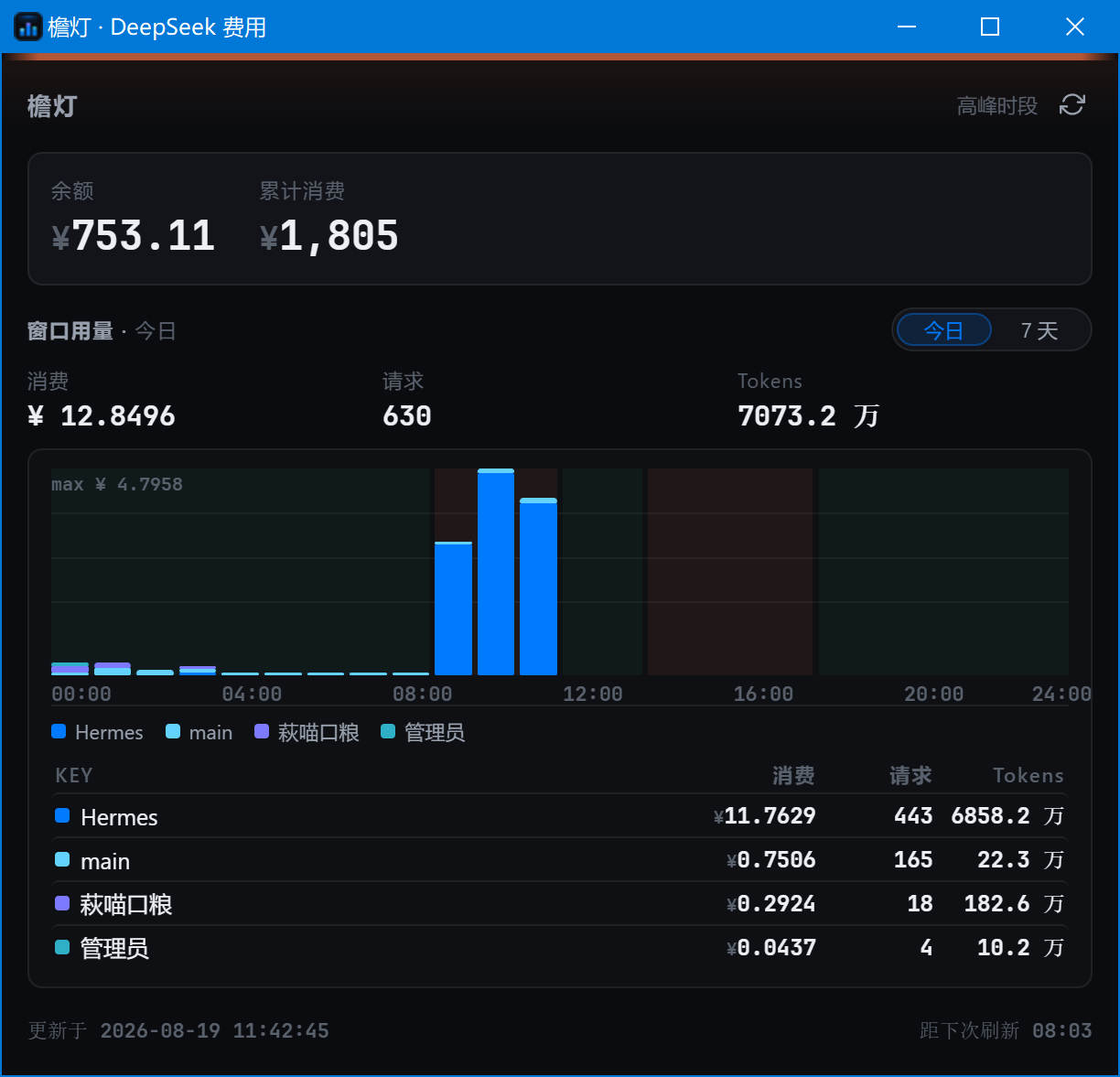This screenshot has height=1077, width=1120.
Task: Click the next refresh countdown 08:03
Action: 1062,1030
